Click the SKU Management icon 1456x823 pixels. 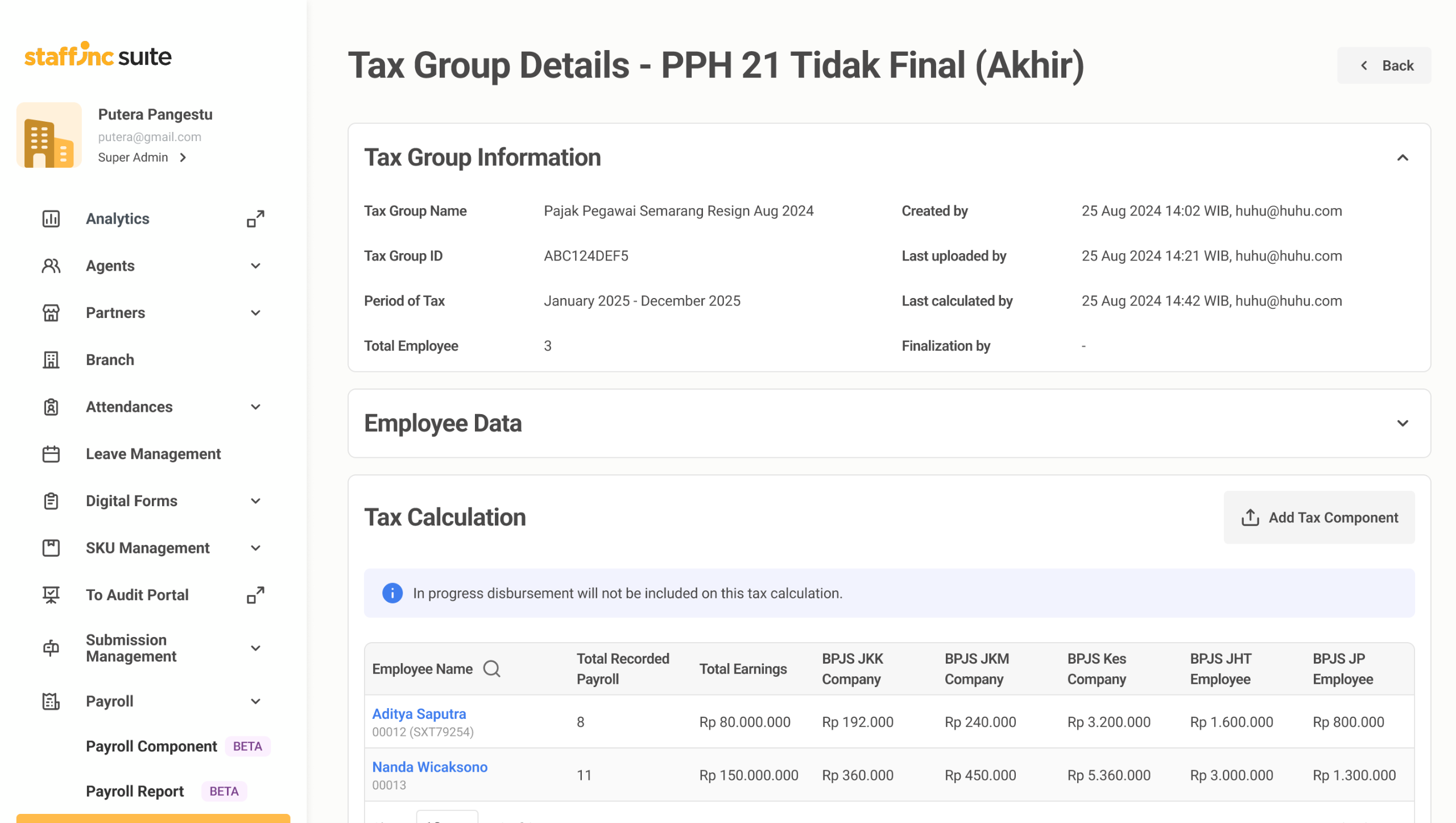(x=51, y=548)
